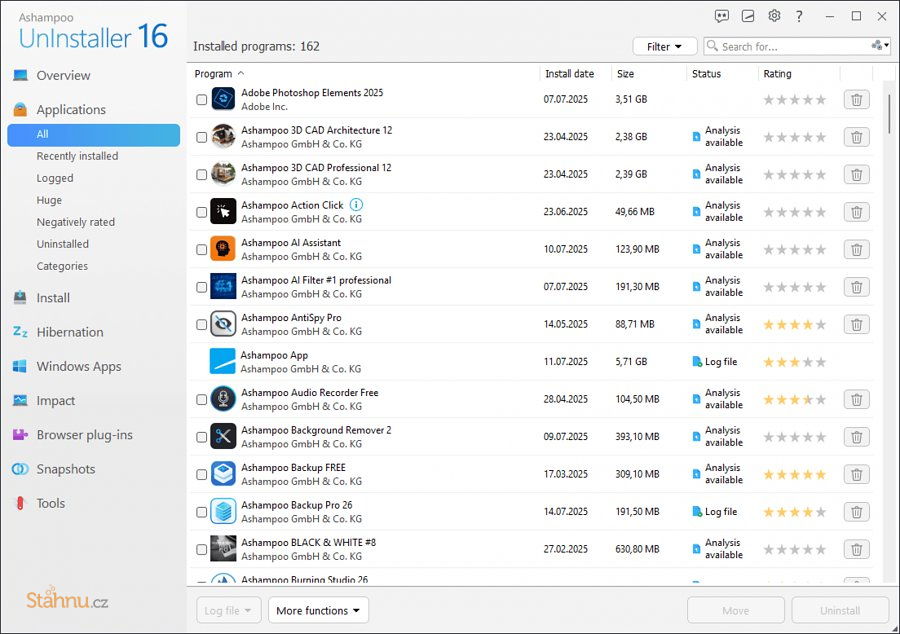The image size is (900, 634).
Task: Check the Ashampoo Audio Recorder Free checkbox
Action: (x=201, y=399)
